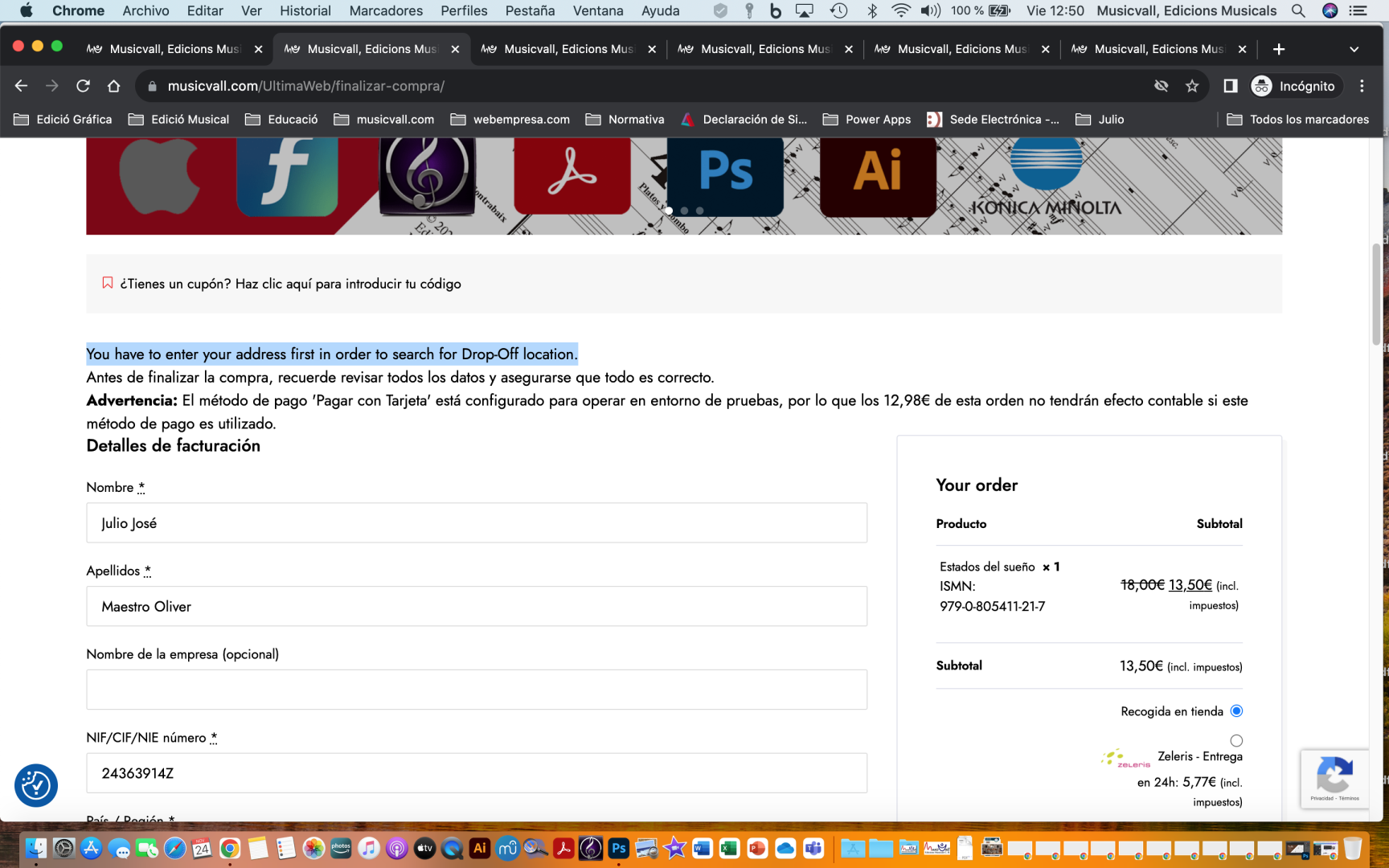Open Adobe Acrobat in the dock
The image size is (1389, 868).
563,848
